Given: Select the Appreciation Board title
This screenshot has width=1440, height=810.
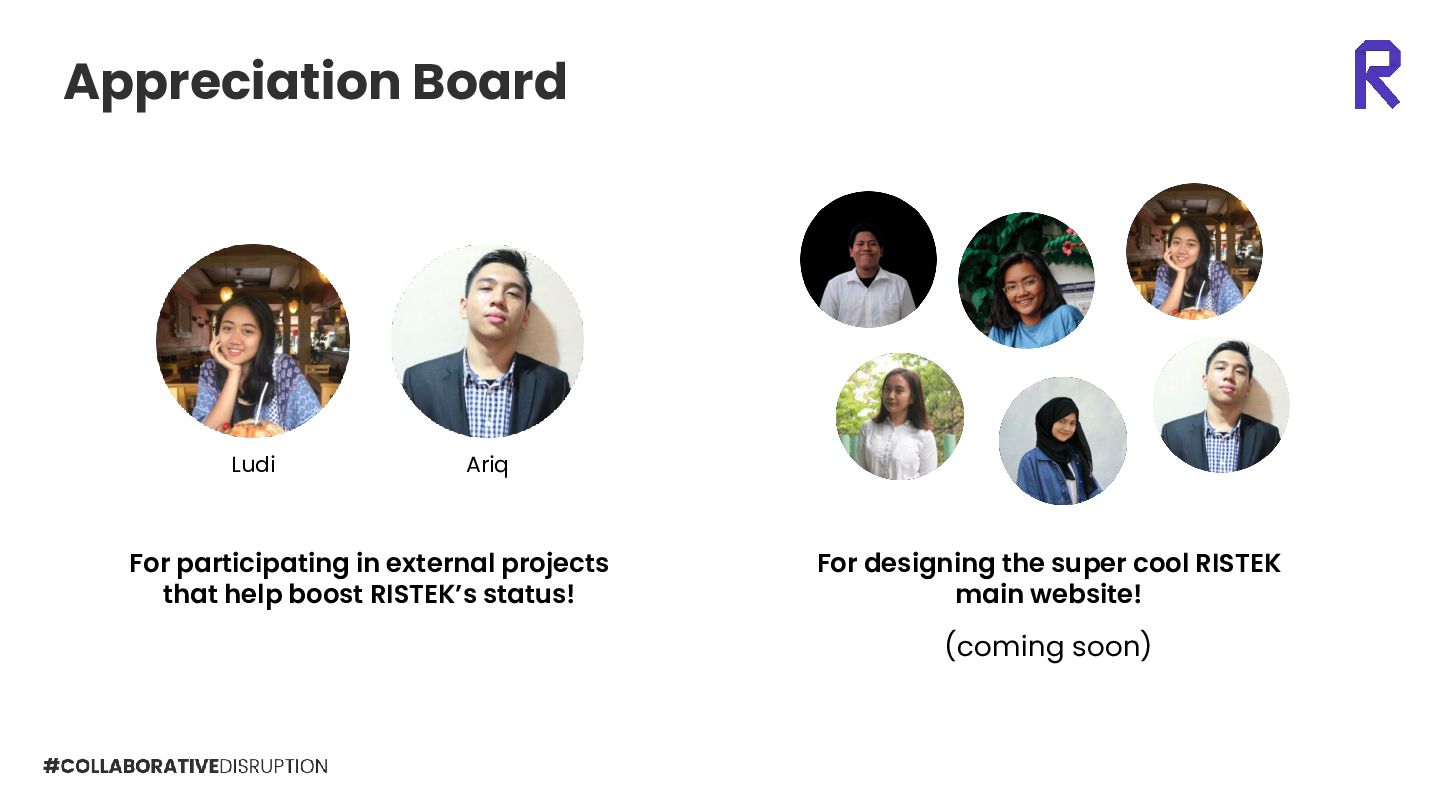Looking at the screenshot, I should coord(315,82).
